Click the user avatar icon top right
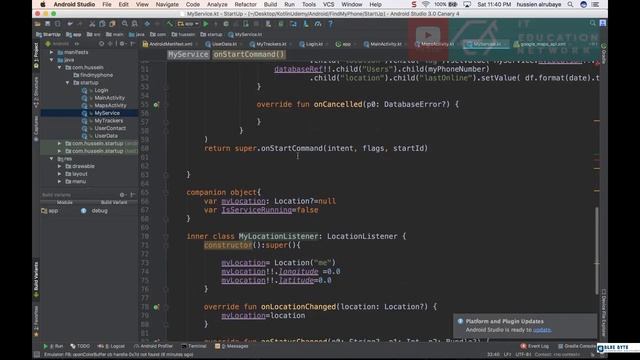Screen dimensions: 640x360 click(x=602, y=24)
